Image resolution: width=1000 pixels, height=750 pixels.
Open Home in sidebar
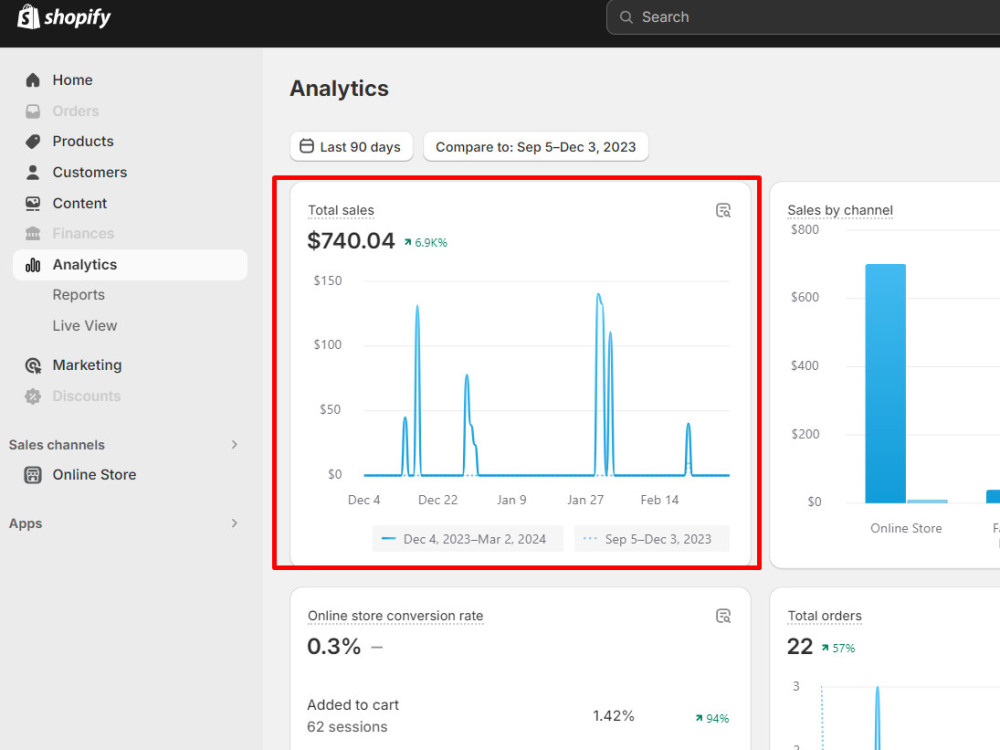(73, 80)
